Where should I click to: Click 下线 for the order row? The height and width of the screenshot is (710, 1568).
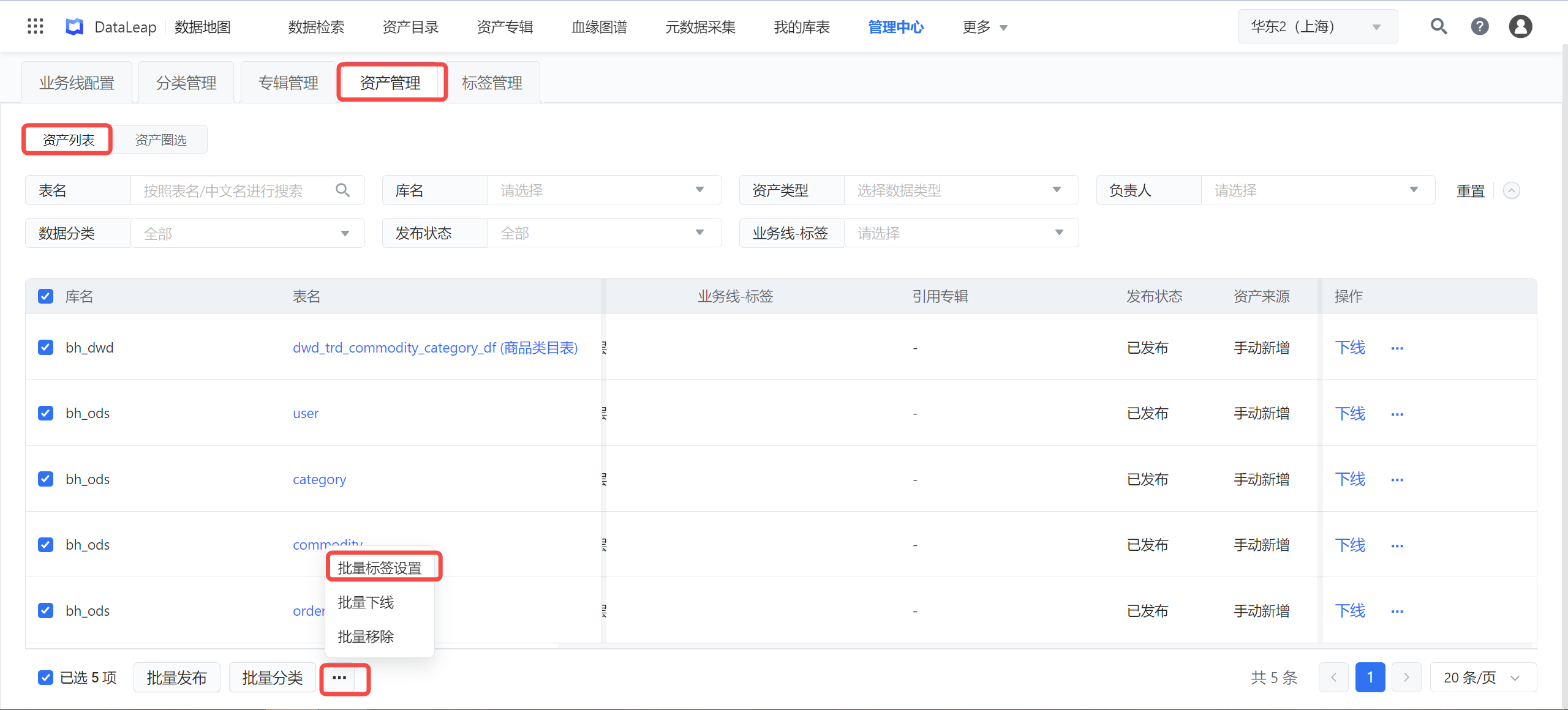pyautogui.click(x=1350, y=611)
